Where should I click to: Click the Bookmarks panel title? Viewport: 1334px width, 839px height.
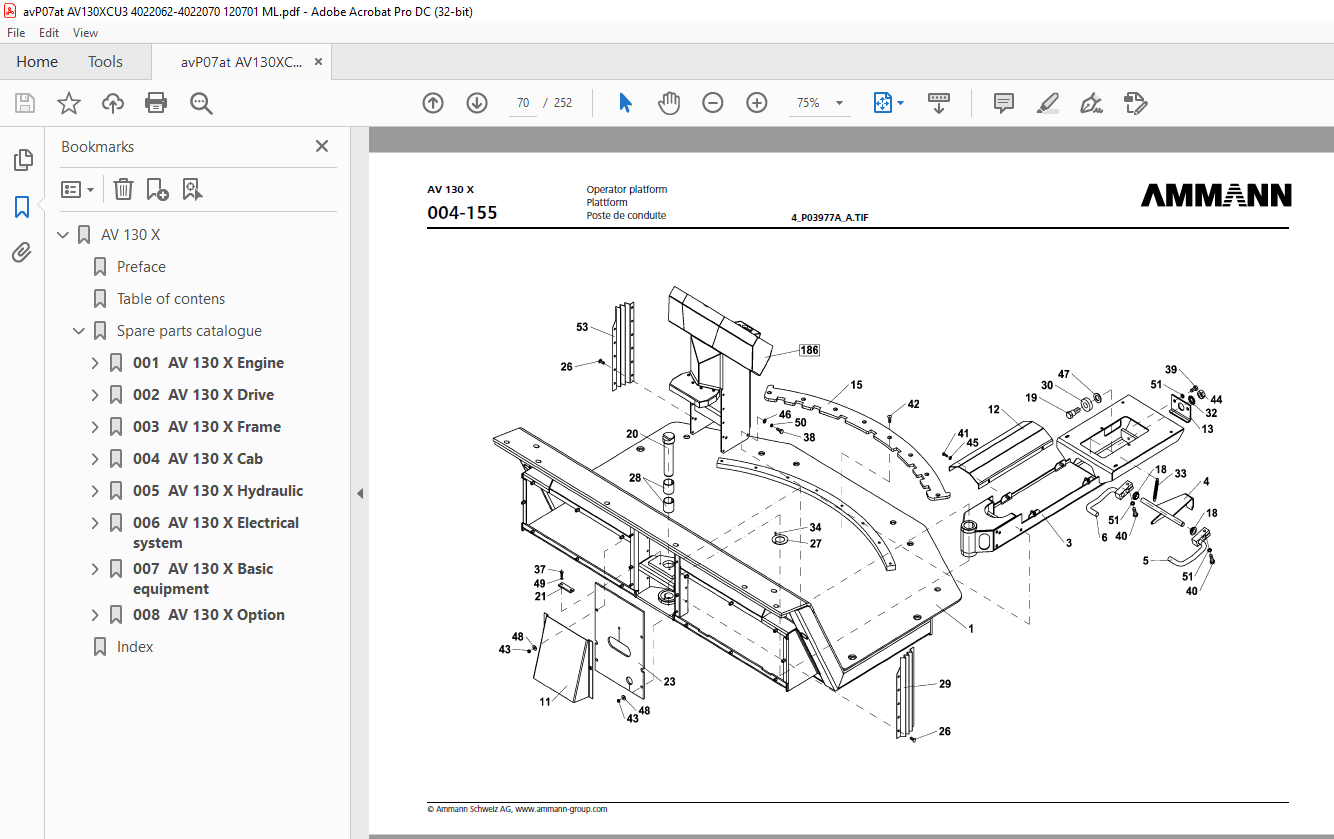click(x=97, y=146)
